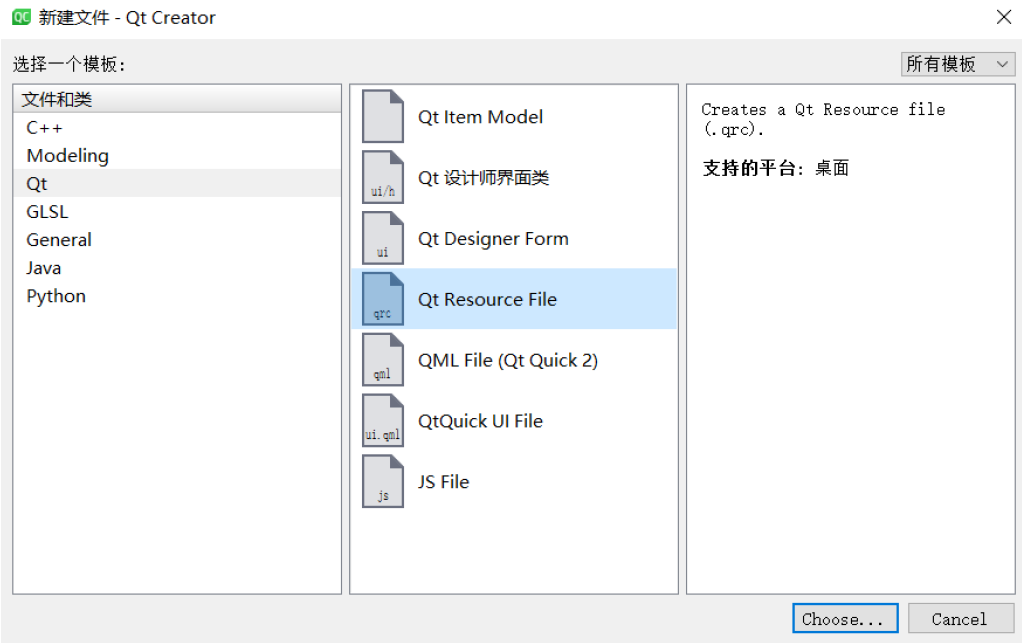
Task: Click the ui Qt Designer Form icon
Action: click(x=383, y=239)
